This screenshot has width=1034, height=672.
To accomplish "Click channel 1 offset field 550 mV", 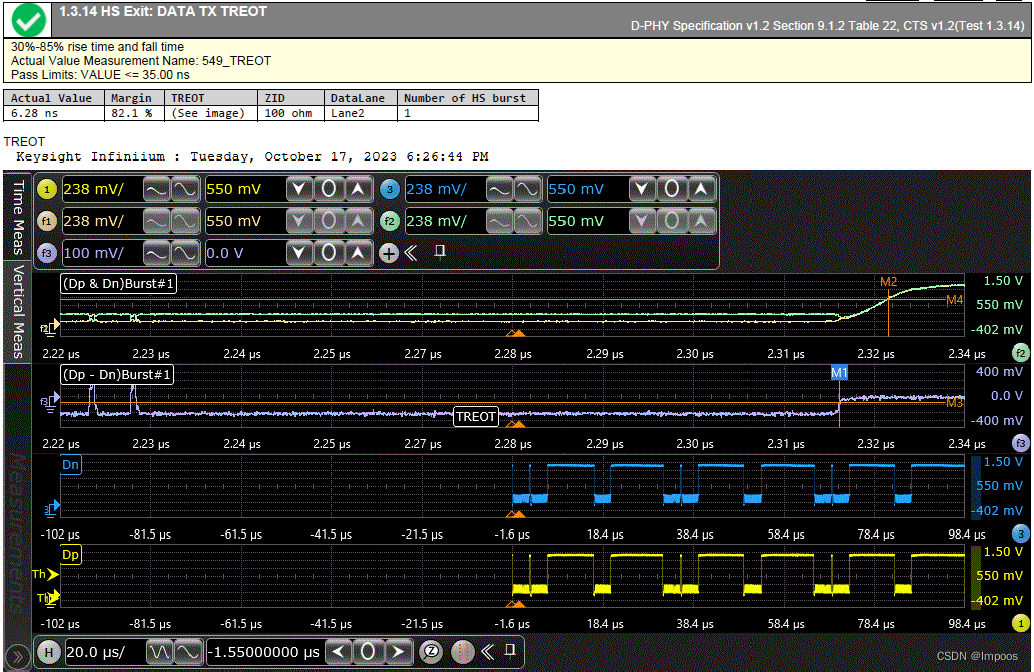I will point(245,190).
